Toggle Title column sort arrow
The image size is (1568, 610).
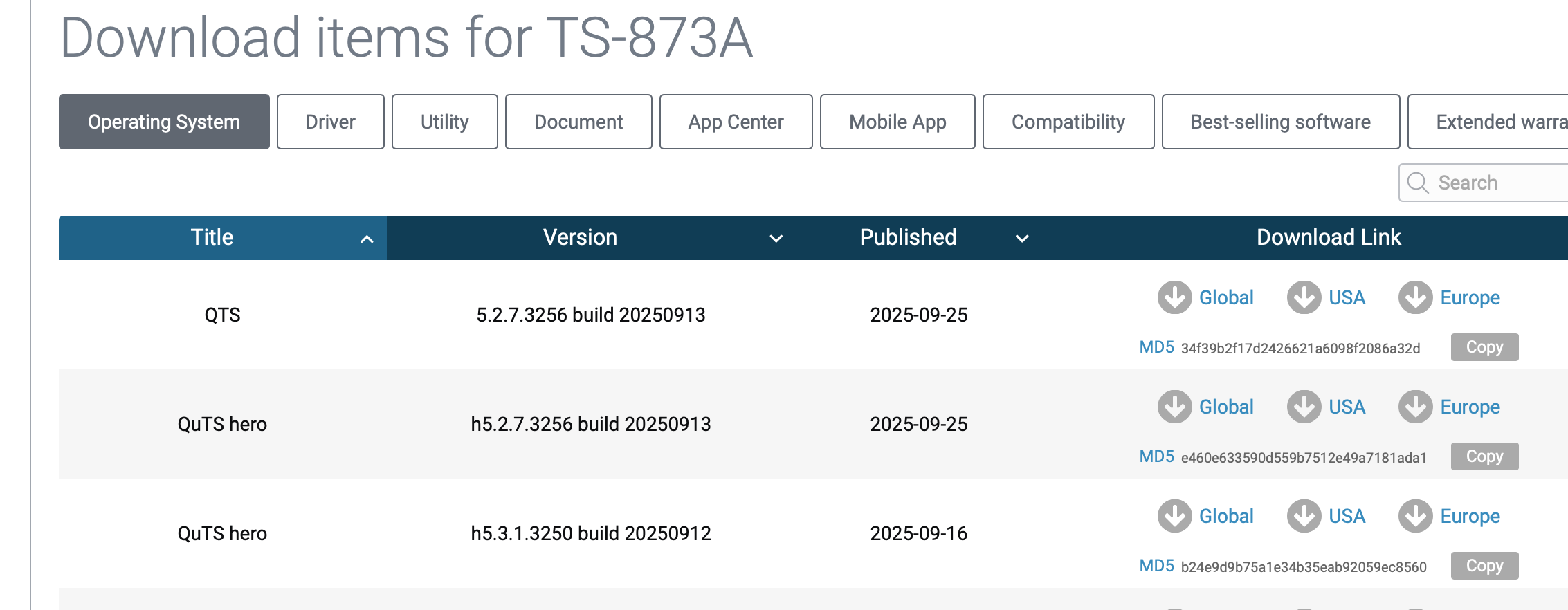(x=367, y=239)
